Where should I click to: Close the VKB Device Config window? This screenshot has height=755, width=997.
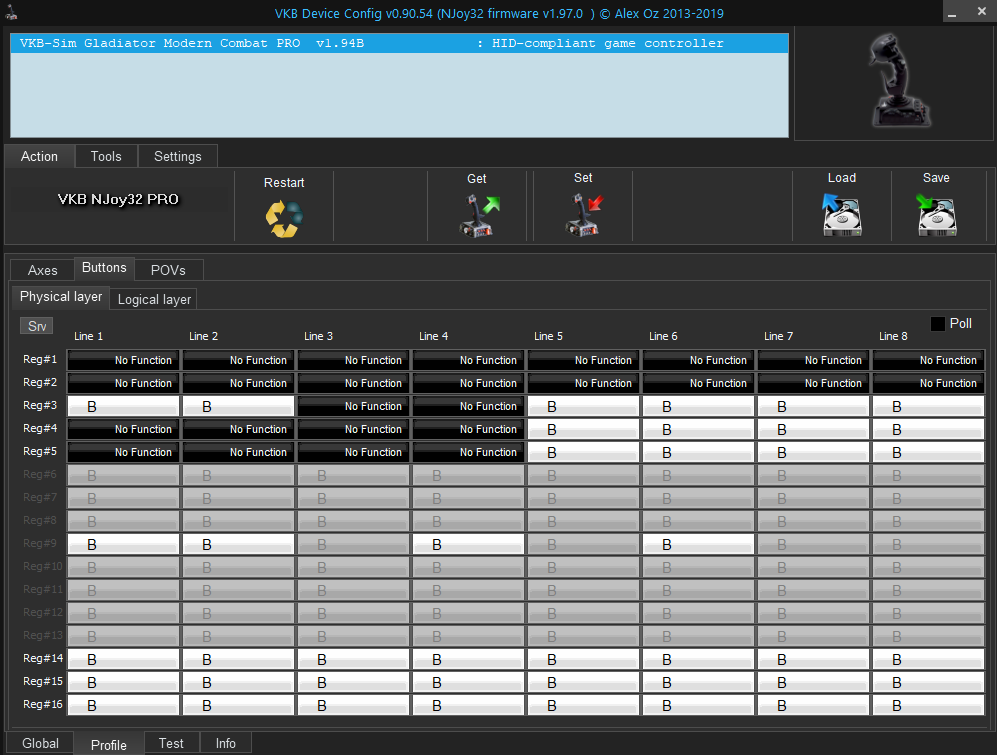click(x=981, y=11)
